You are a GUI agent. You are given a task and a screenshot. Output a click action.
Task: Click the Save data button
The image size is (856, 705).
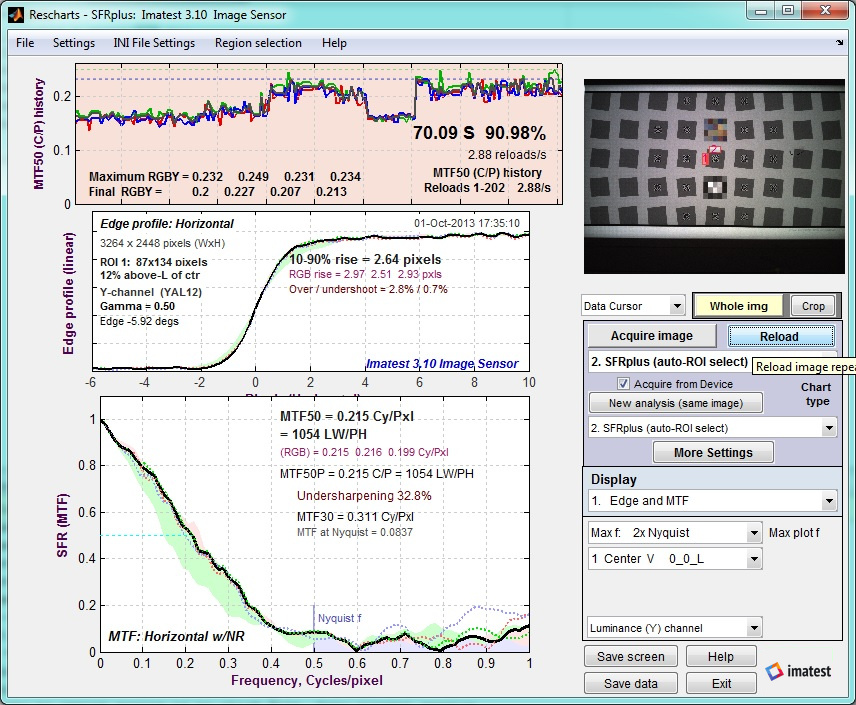tap(631, 683)
